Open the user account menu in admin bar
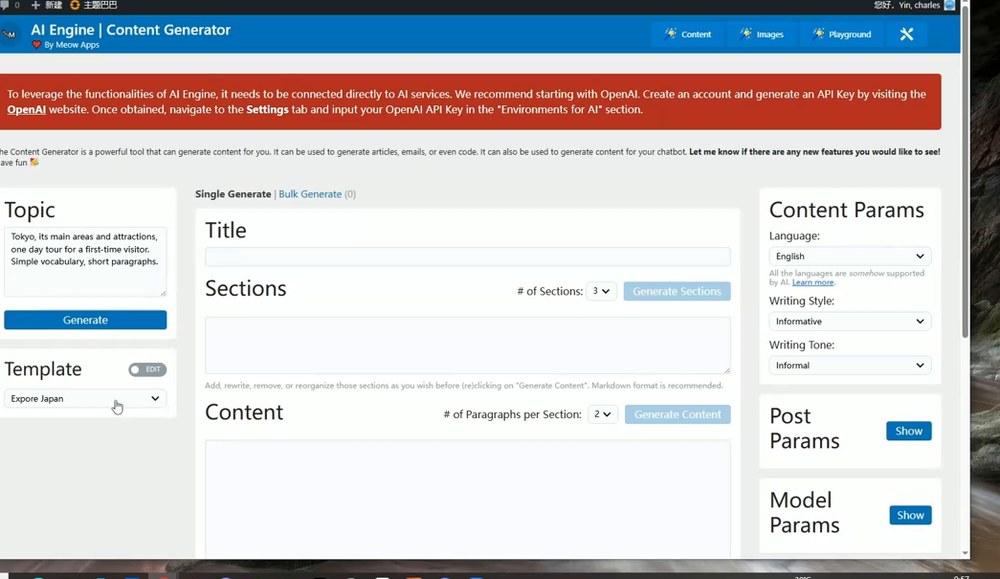Viewport: 1000px width, 579px height. 913,5
